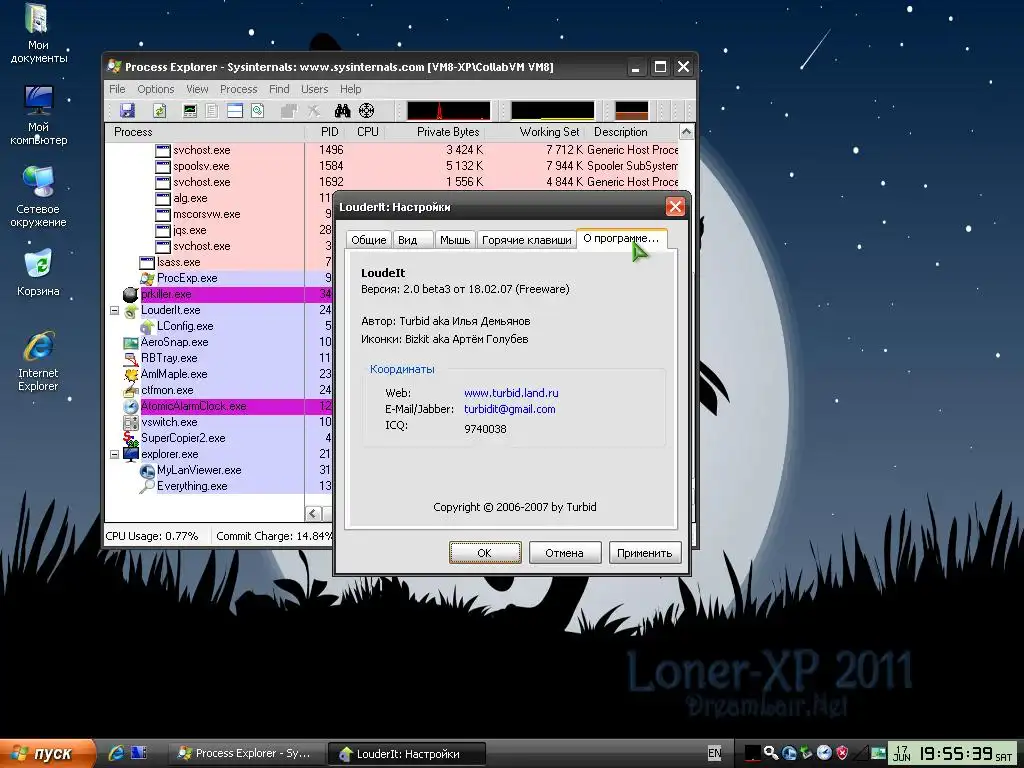The image size is (1024, 768).
Task: Open the Options menu
Action: coord(155,89)
